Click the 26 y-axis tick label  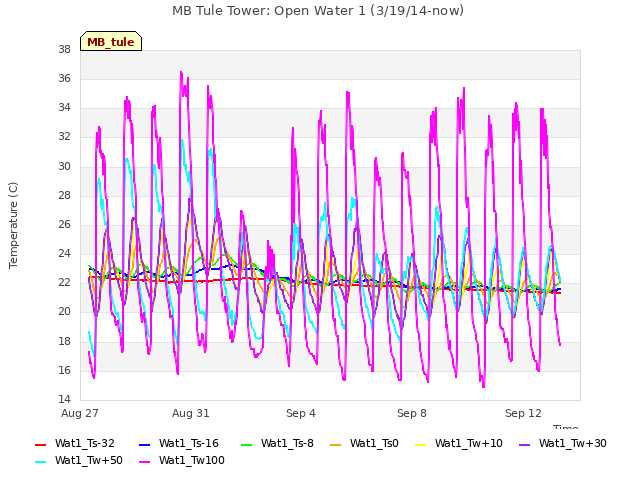64,224
